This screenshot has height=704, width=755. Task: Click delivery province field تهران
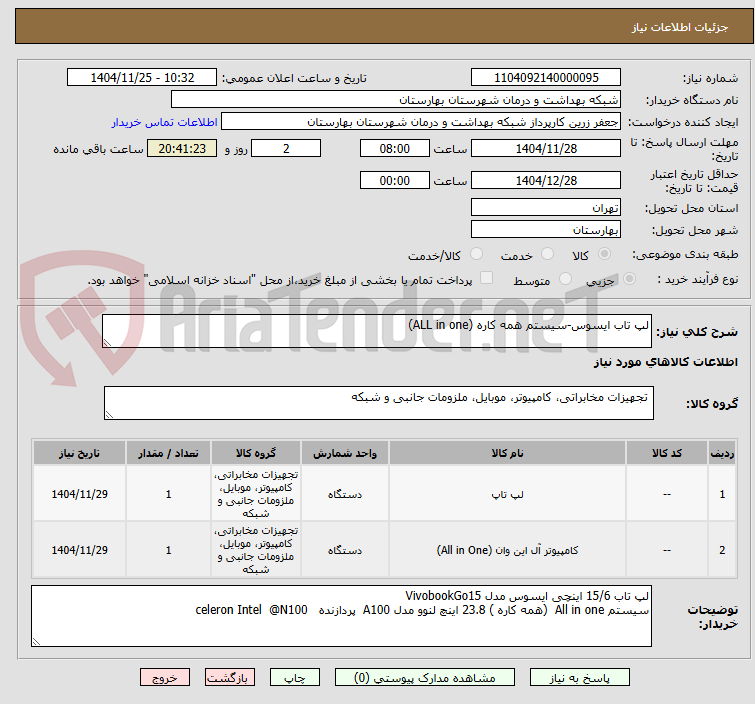point(546,208)
